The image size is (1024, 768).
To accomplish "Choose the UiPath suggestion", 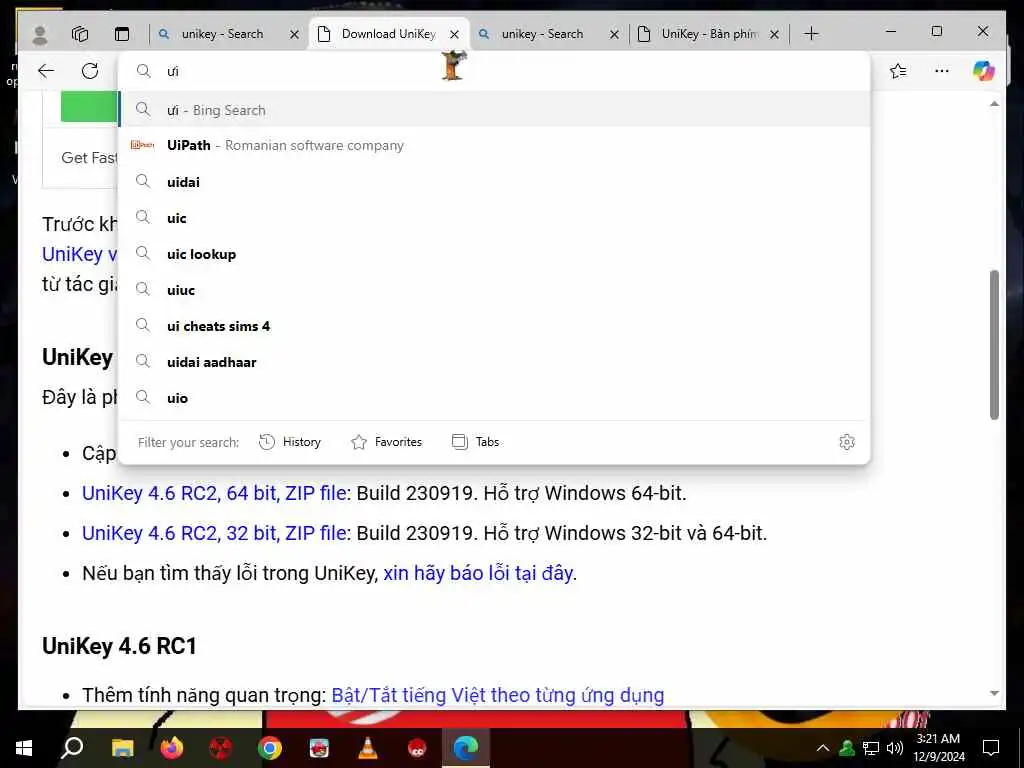I will point(494,146).
